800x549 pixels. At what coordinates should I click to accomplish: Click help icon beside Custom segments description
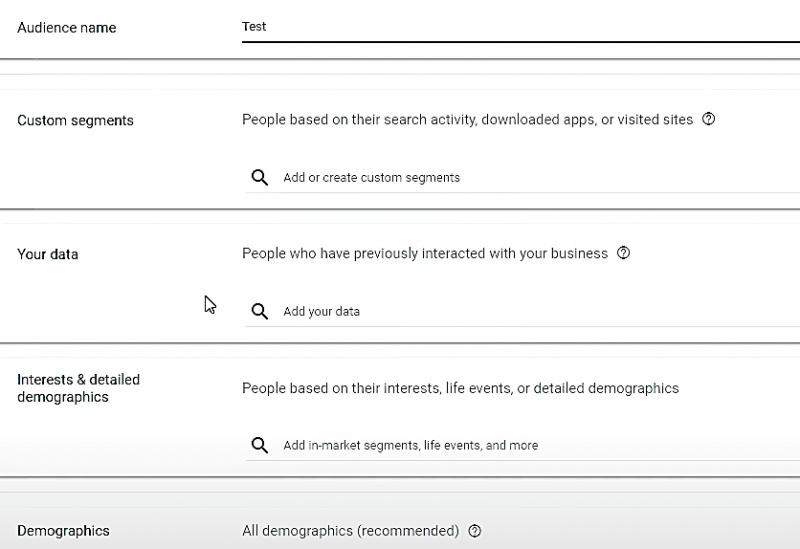coord(709,119)
